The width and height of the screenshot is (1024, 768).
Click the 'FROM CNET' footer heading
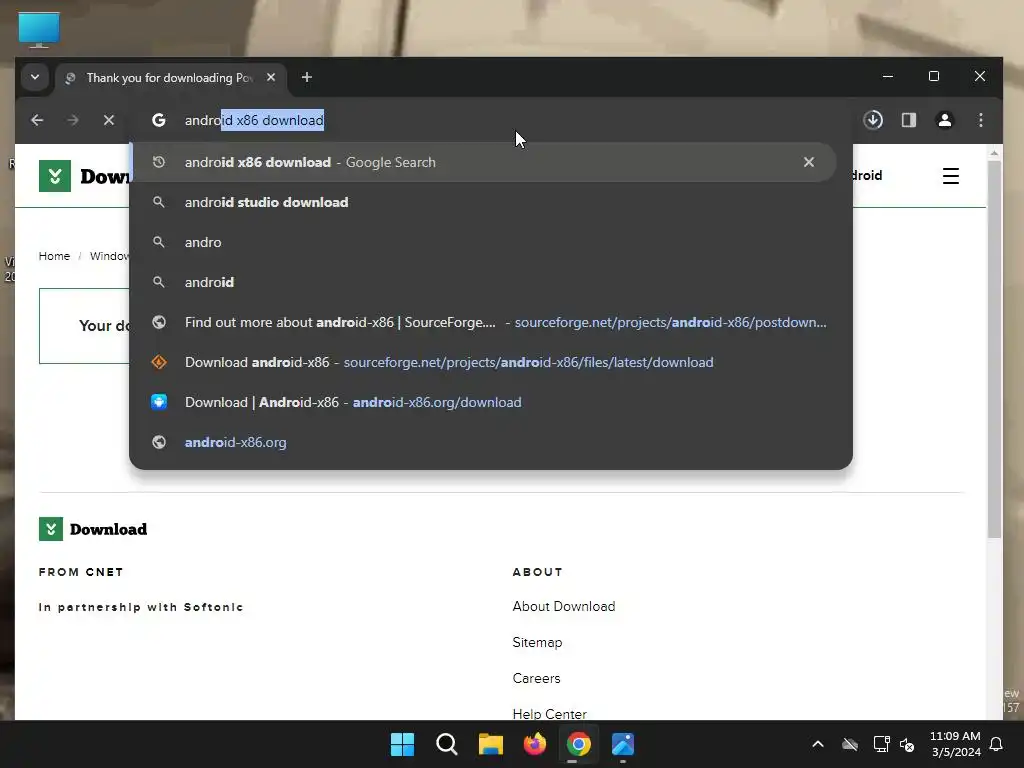coord(81,572)
